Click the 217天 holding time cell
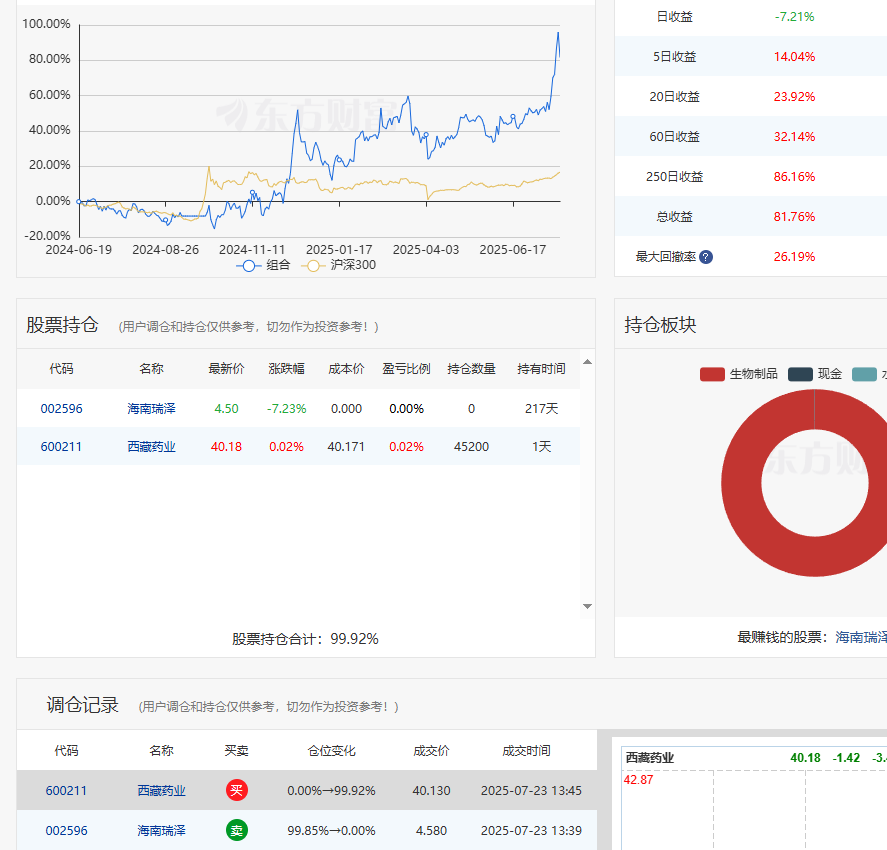 pos(541,408)
